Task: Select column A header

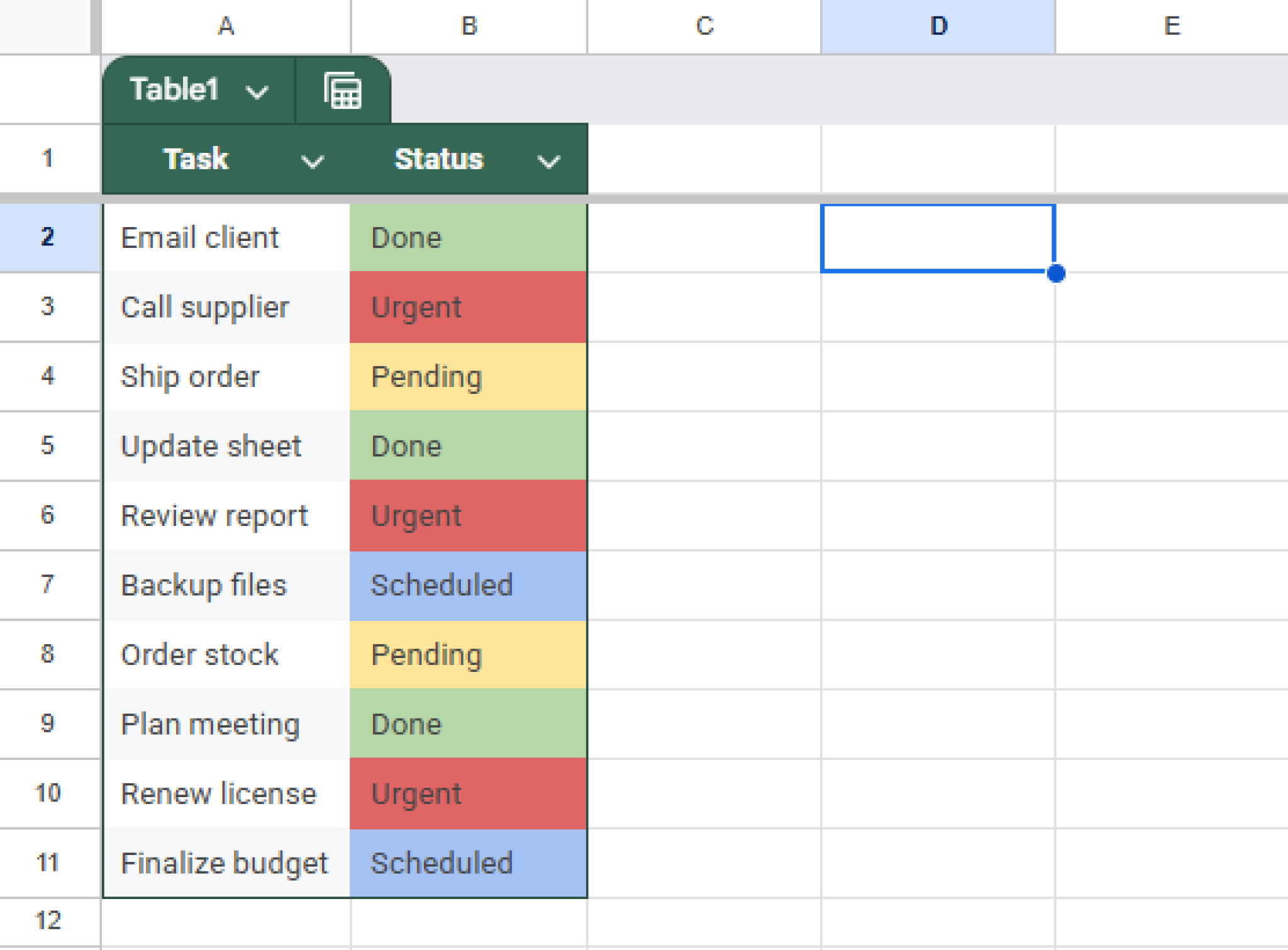Action: 226,26
